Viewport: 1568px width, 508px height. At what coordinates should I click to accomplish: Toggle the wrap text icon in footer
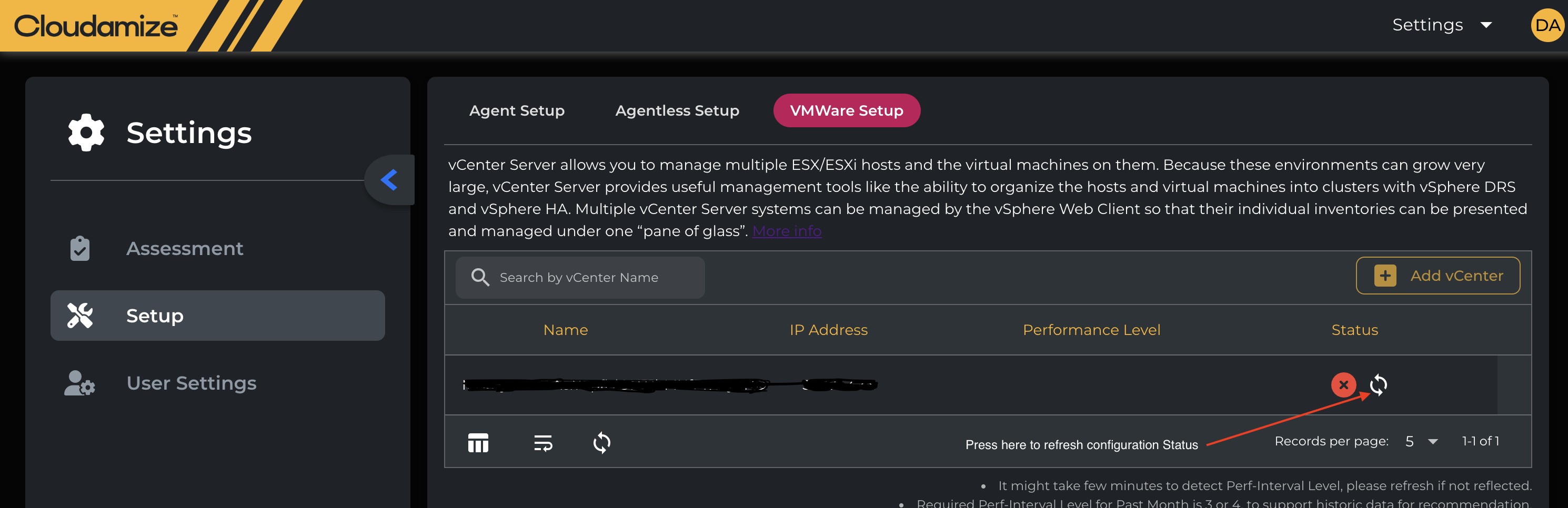coord(542,443)
